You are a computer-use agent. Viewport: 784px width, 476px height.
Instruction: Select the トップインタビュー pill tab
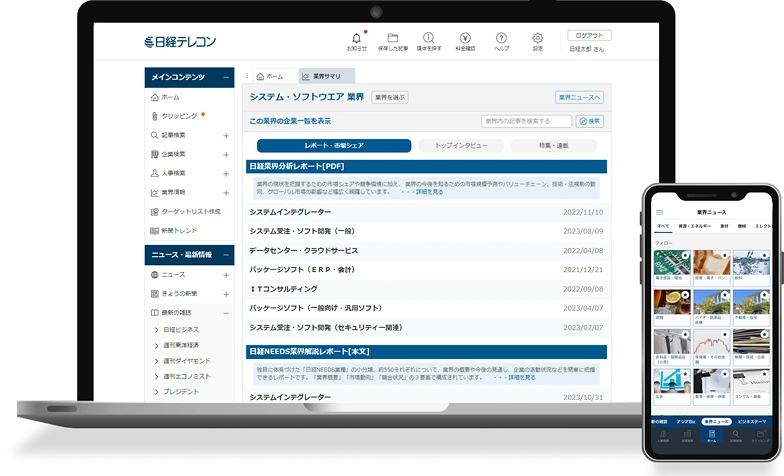[x=461, y=146]
